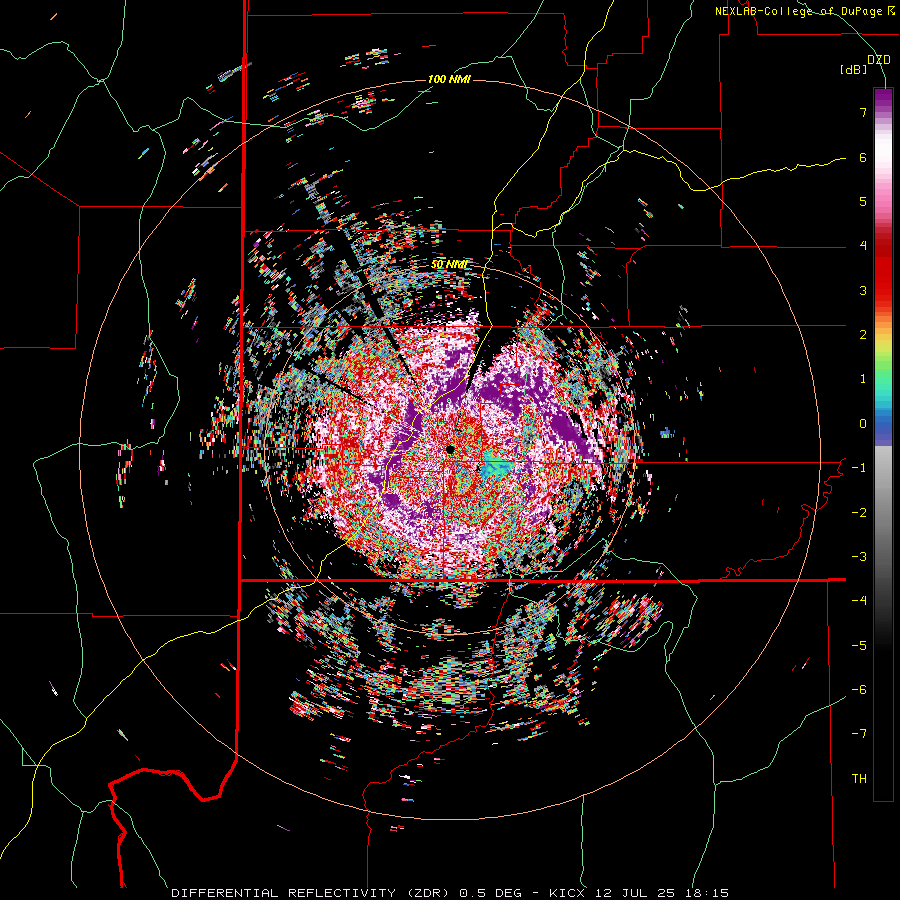Click the KICX station identifier in caption
Screen dimensions: 900x900
coord(567,893)
